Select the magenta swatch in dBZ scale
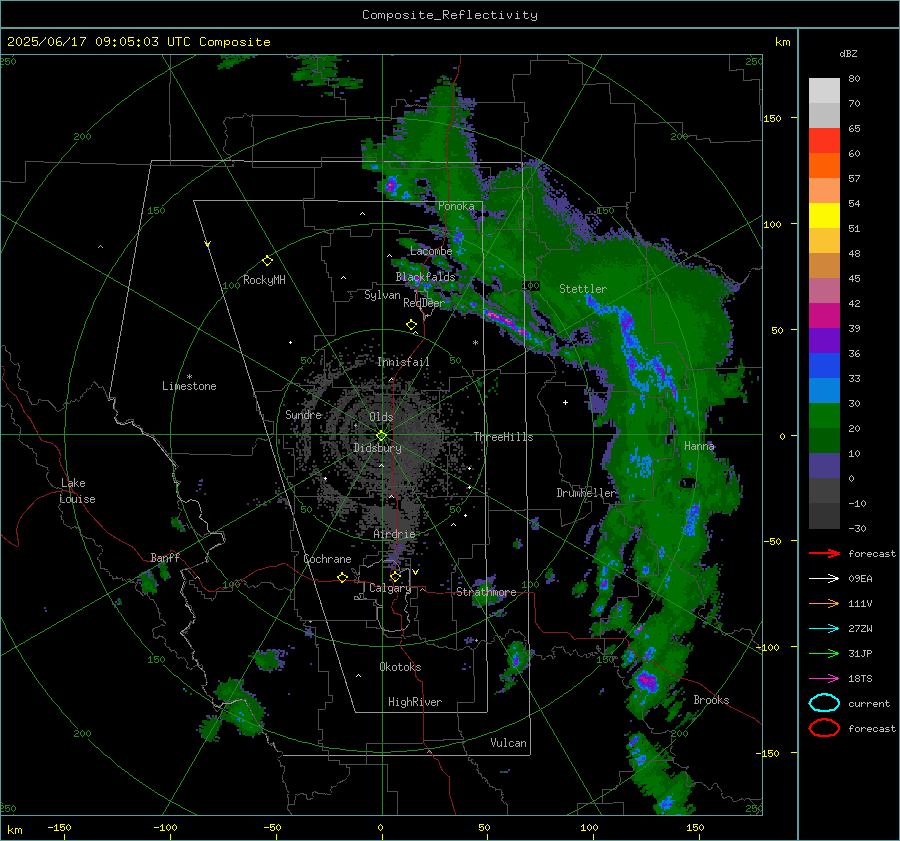The width and height of the screenshot is (900, 841). coord(824,316)
